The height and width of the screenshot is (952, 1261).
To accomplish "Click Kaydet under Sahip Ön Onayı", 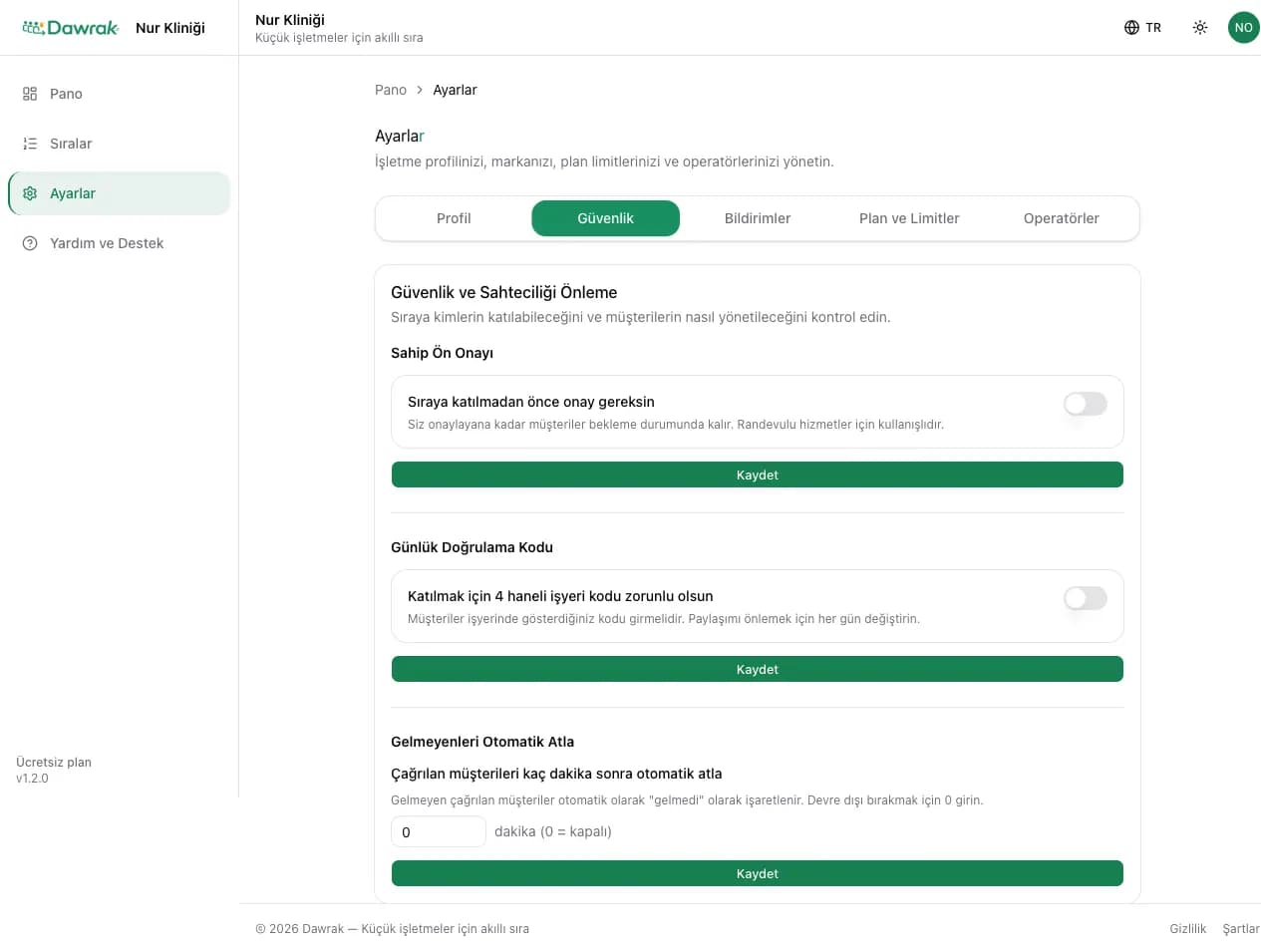I will [758, 475].
